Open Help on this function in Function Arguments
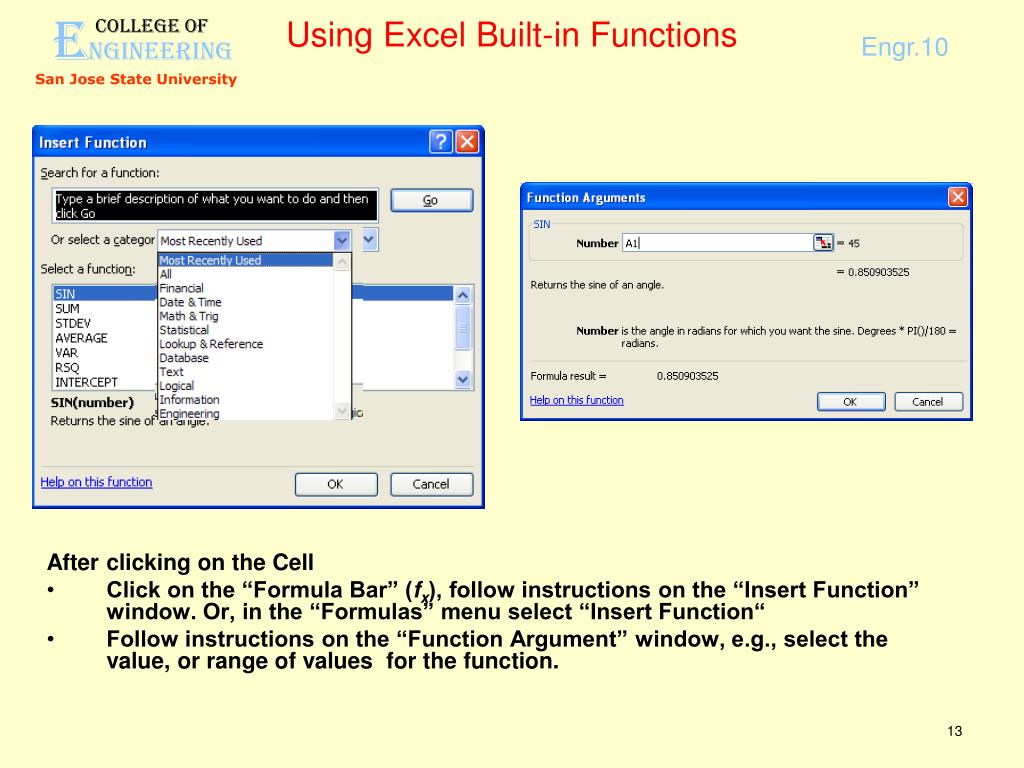The image size is (1024, 768). click(577, 400)
